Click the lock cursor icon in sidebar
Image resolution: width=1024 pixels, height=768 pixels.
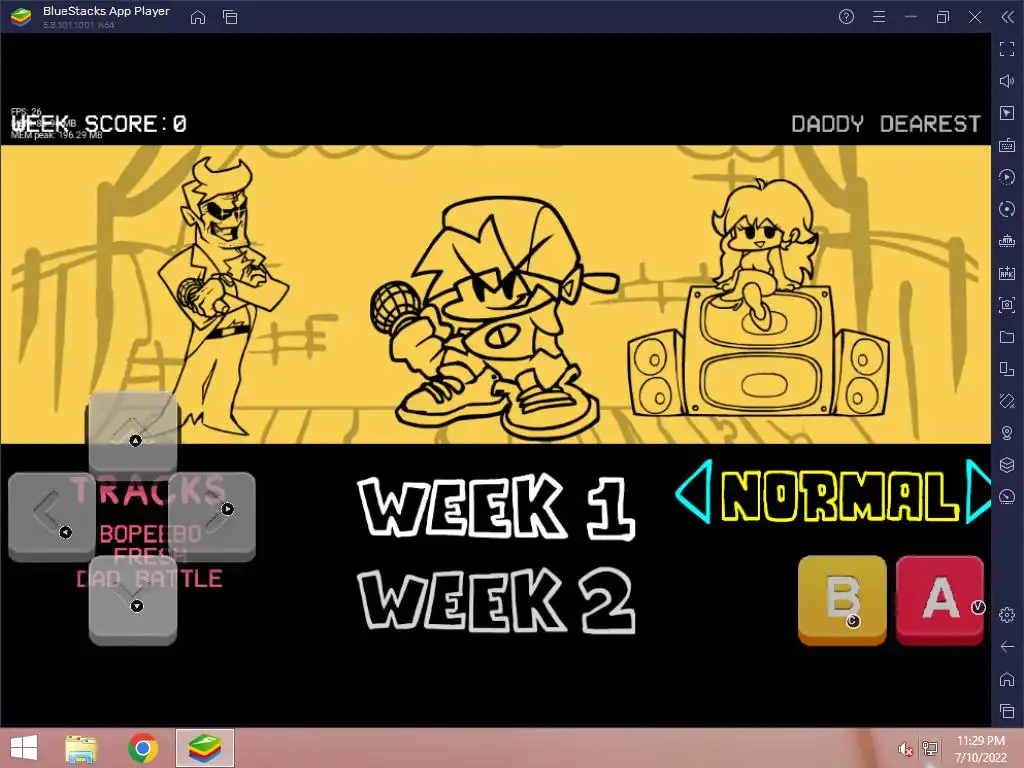pos(1006,113)
